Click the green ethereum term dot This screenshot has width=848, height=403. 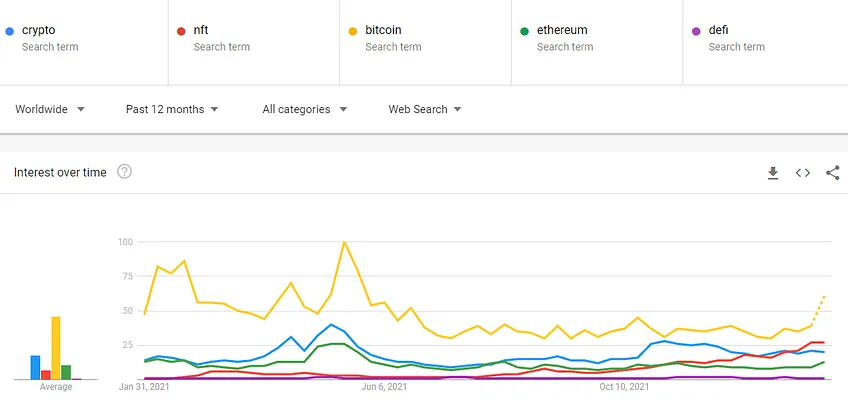click(x=524, y=31)
